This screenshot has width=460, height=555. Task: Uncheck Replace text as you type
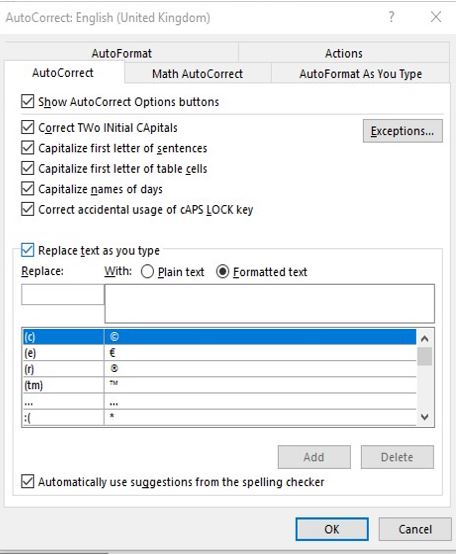pyautogui.click(x=28, y=250)
